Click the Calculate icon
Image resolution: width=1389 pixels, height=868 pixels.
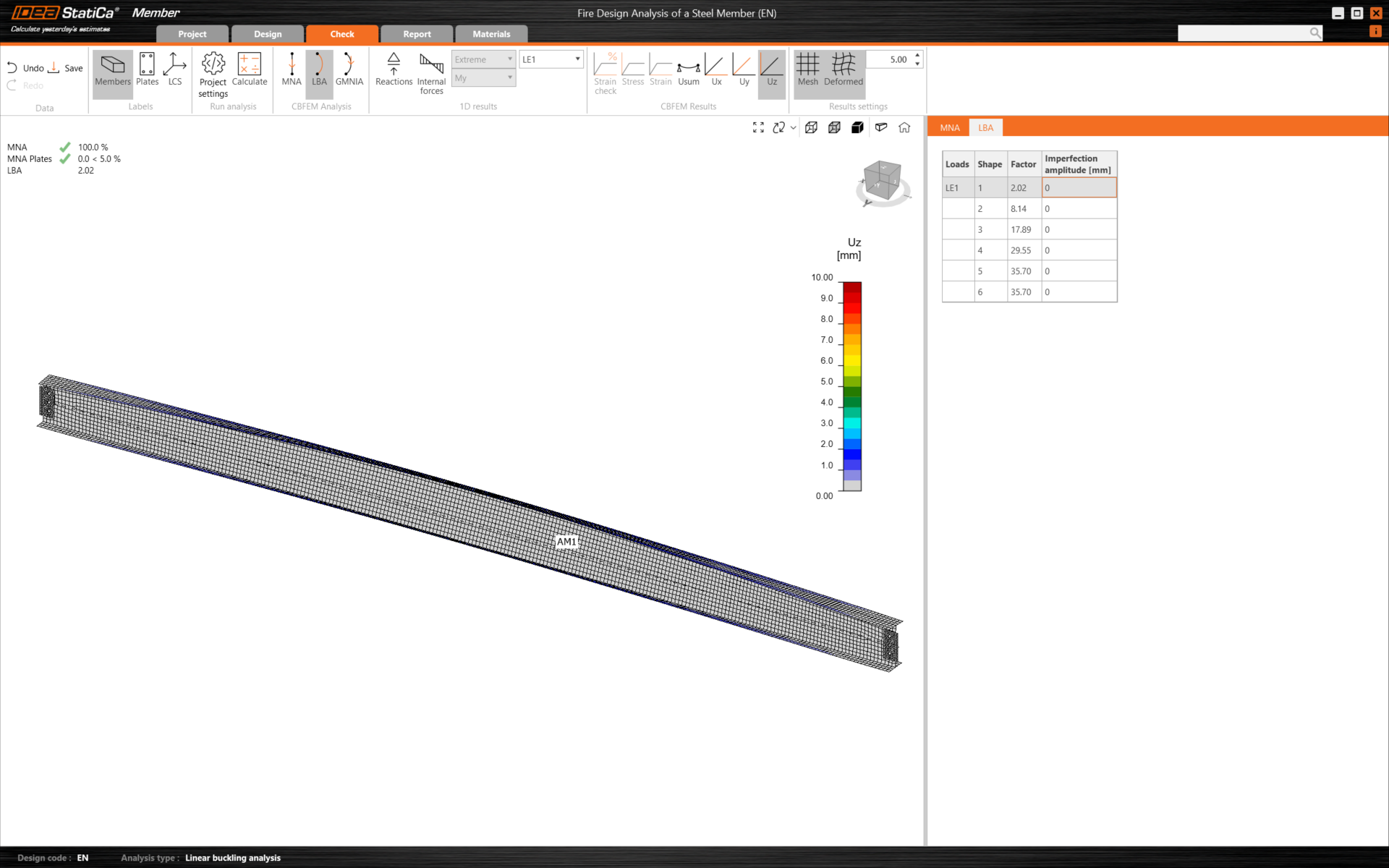(x=250, y=69)
